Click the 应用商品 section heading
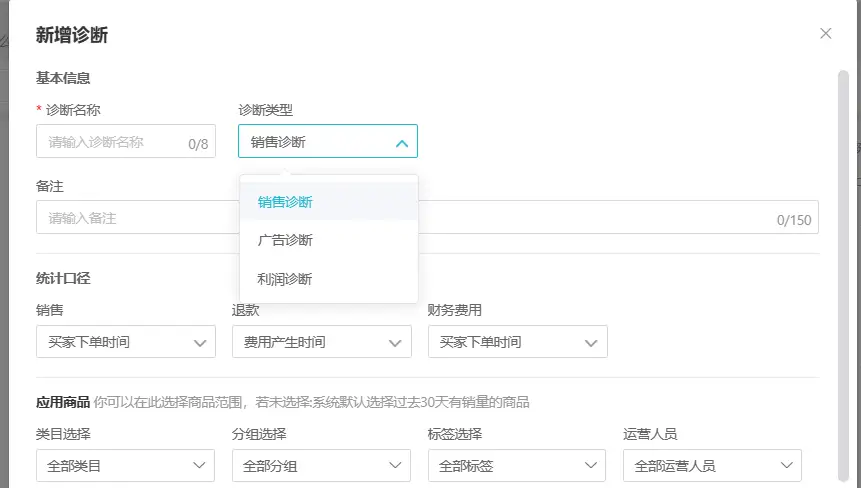 pyautogui.click(x=63, y=402)
